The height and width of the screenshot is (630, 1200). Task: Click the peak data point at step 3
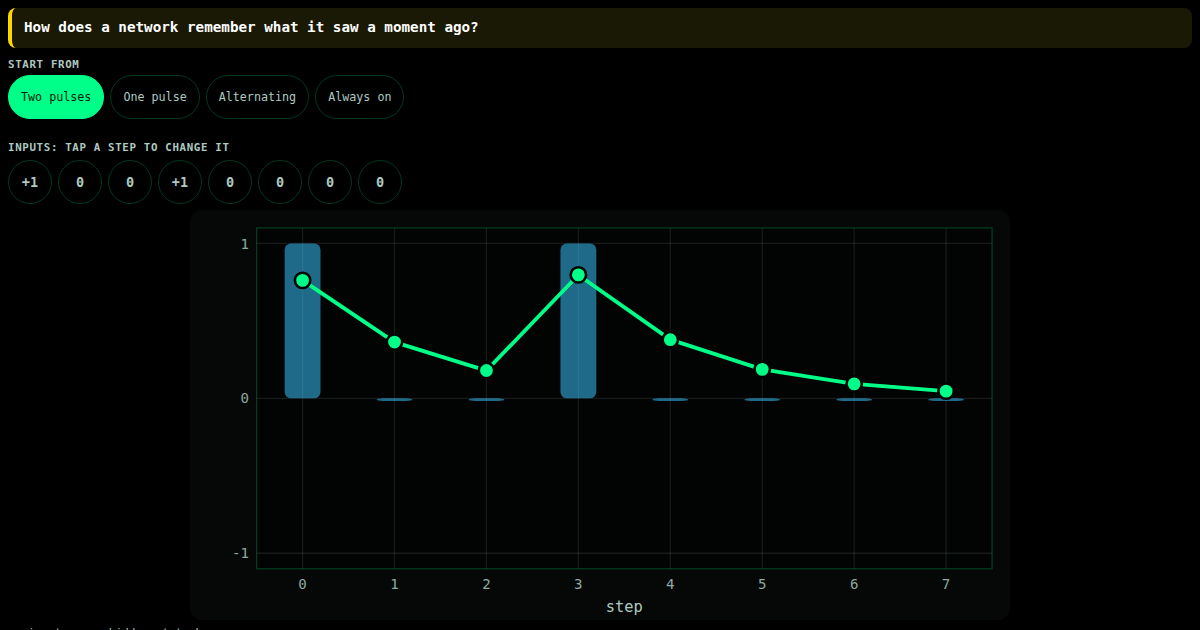(578, 275)
